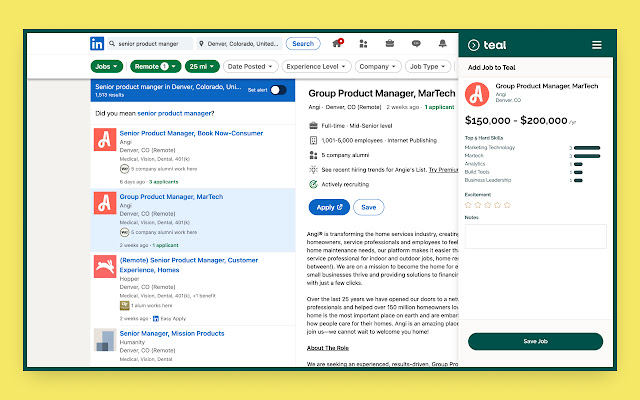640x400 pixels.
Task: Click Angi logo beside Group Product Manager listing
Action: tap(105, 203)
